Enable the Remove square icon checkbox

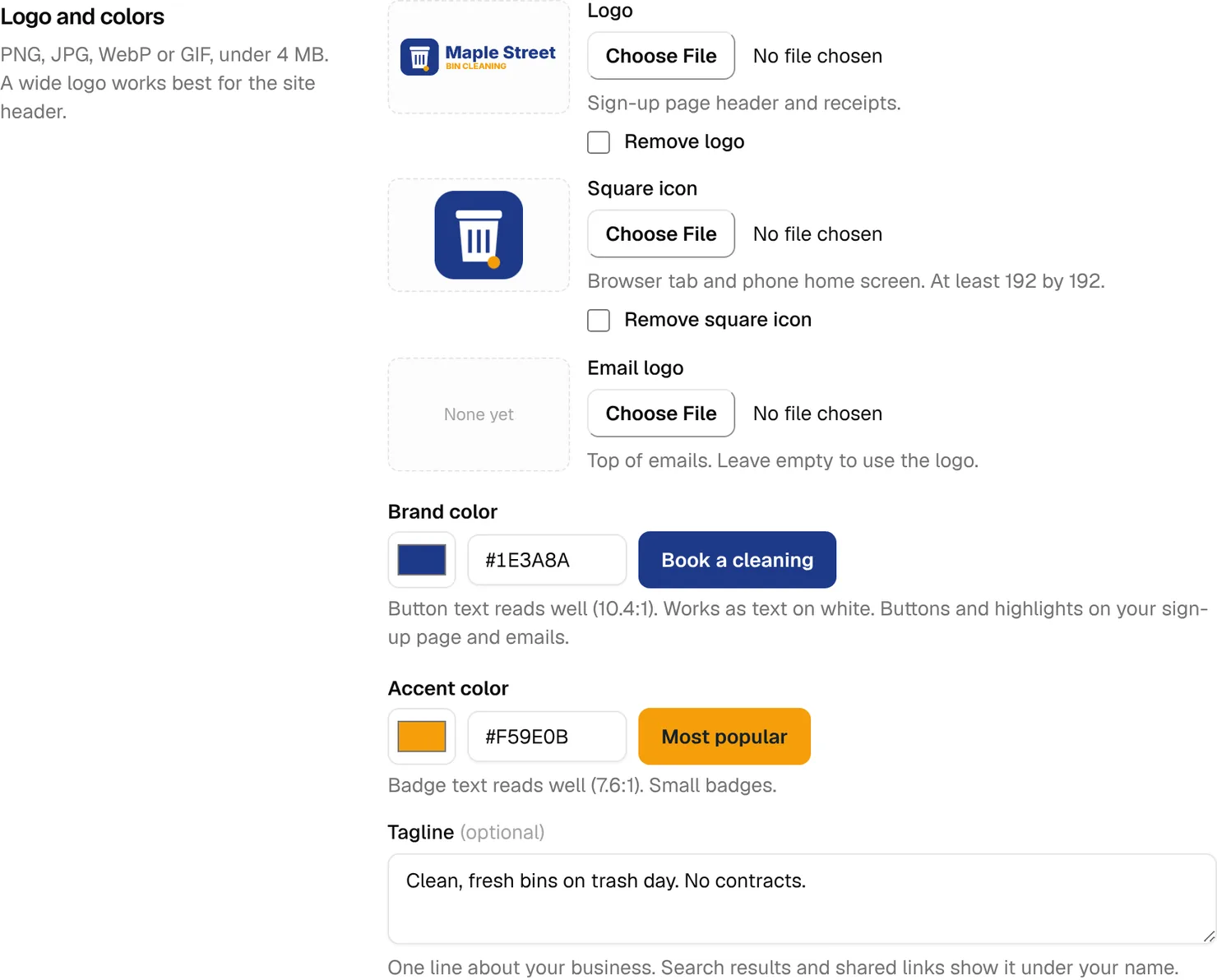pyautogui.click(x=599, y=321)
